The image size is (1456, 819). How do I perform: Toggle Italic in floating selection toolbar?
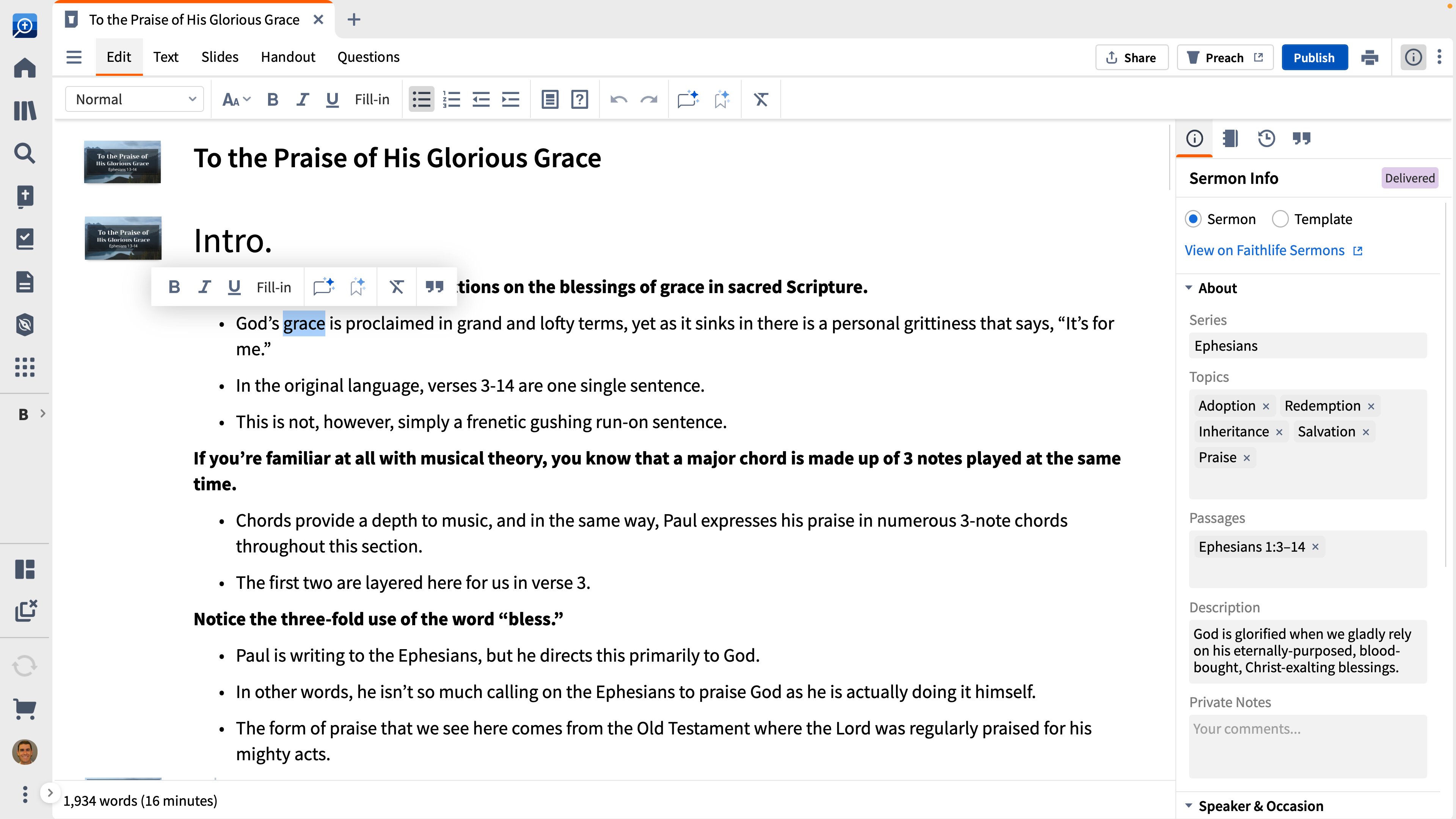click(x=204, y=287)
